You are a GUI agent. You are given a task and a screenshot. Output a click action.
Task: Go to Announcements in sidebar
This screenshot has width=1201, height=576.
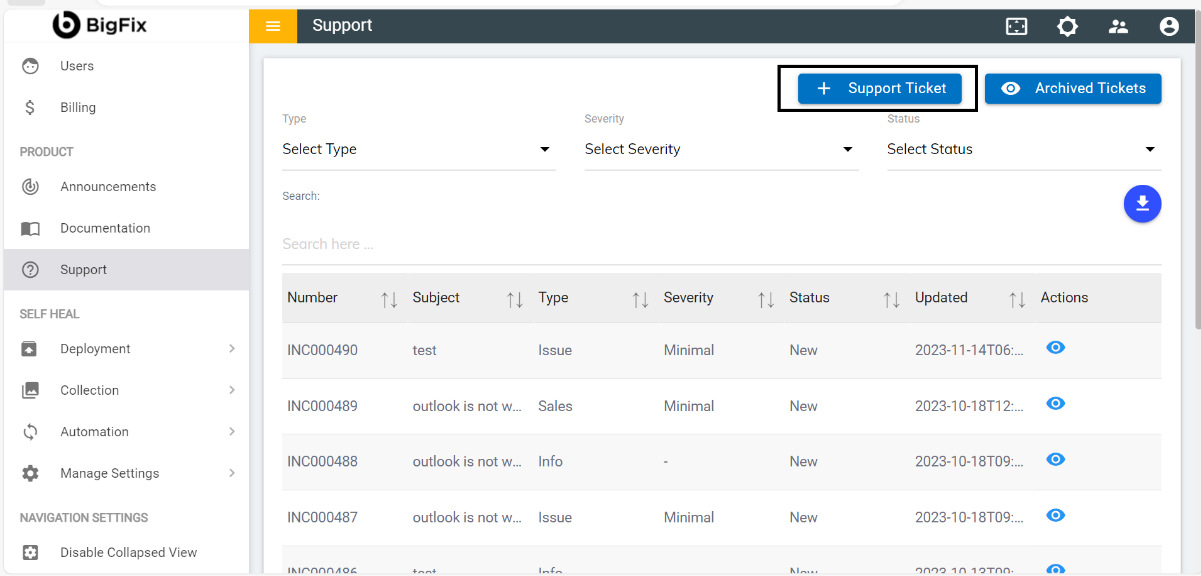108,187
